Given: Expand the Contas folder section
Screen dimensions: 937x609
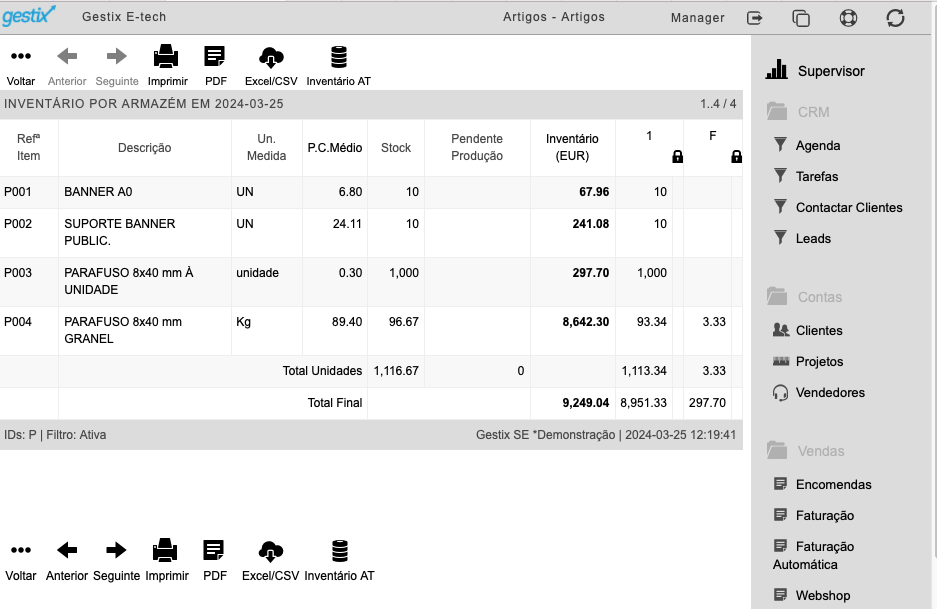Looking at the screenshot, I should coord(804,296).
